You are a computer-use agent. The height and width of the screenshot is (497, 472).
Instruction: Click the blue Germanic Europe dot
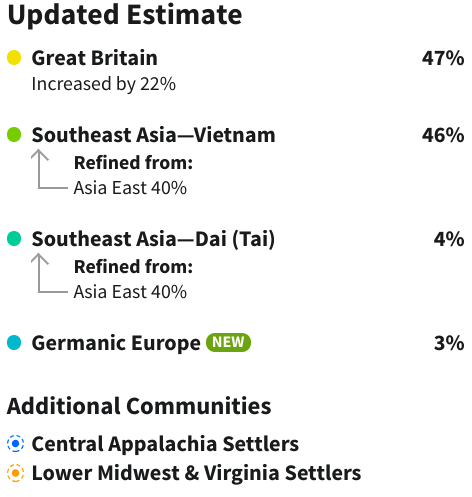14,343
